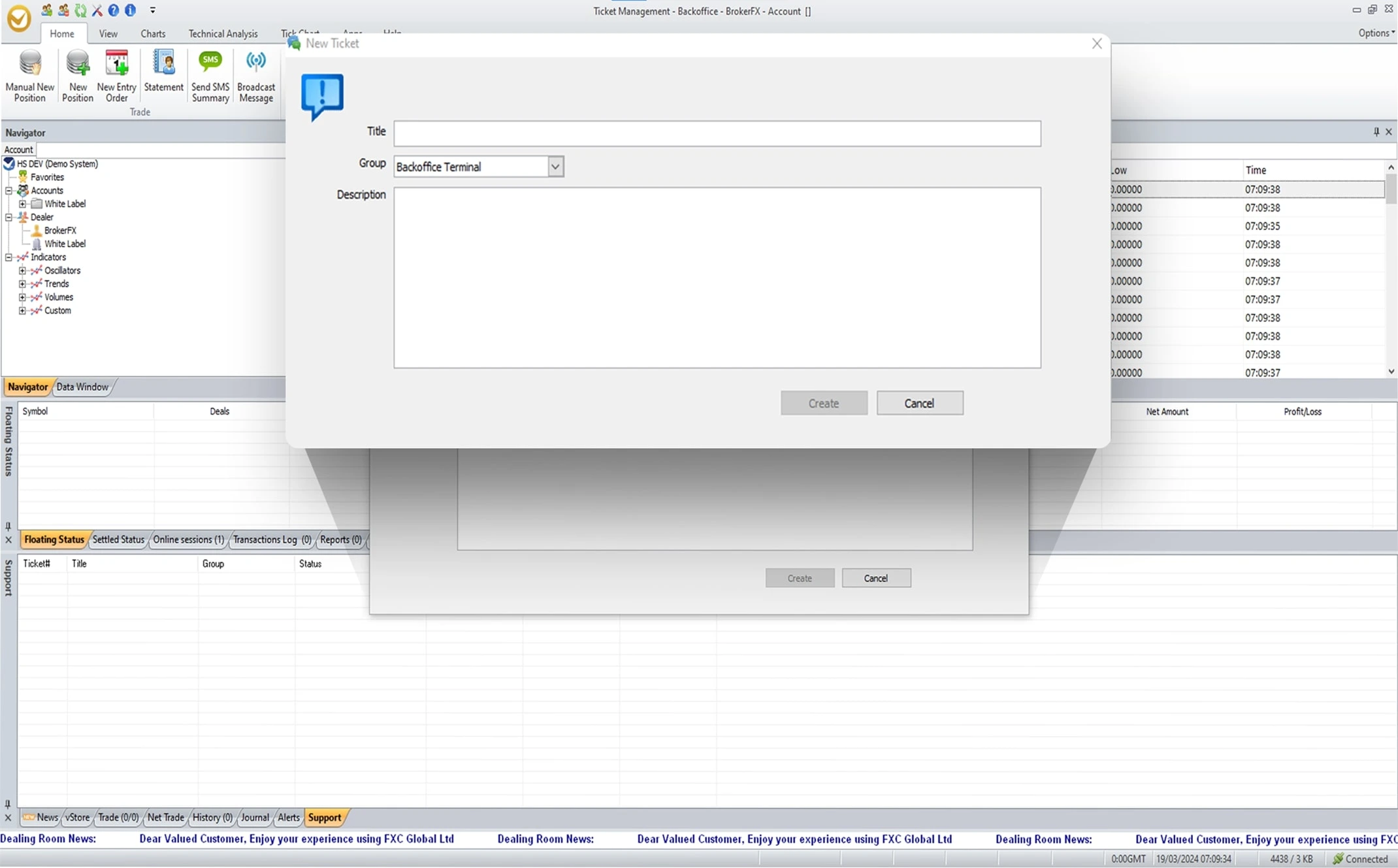Click the Create button in New Ticket dialog
The image size is (1398, 868).
click(824, 402)
